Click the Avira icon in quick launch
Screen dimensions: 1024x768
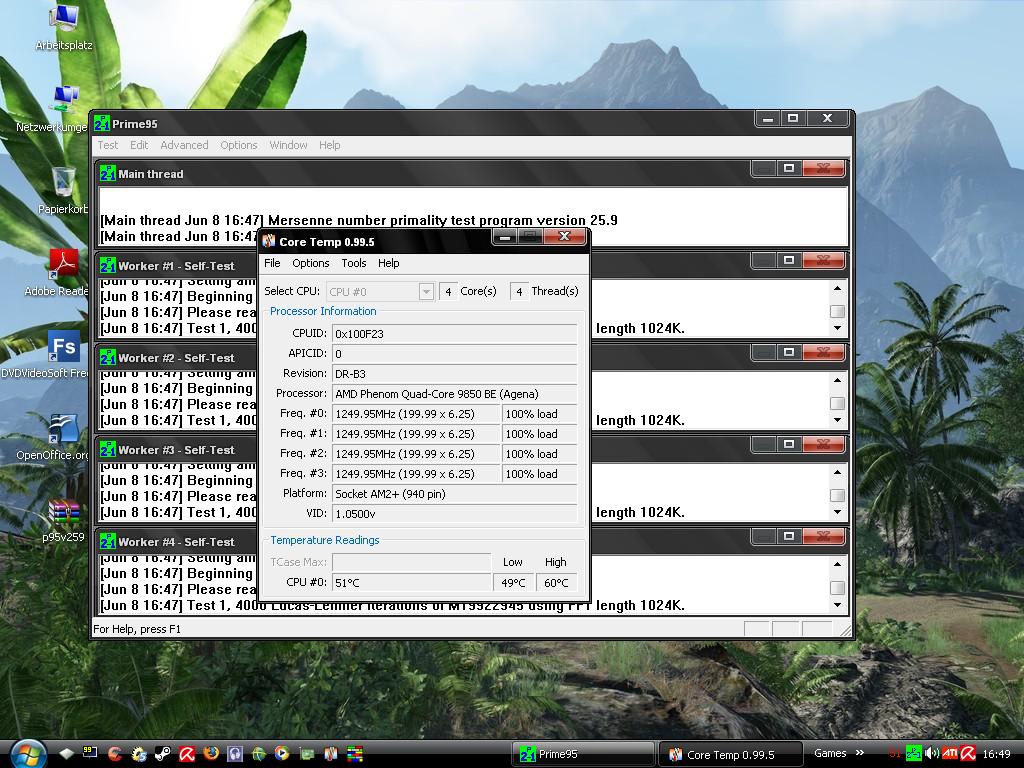point(187,754)
